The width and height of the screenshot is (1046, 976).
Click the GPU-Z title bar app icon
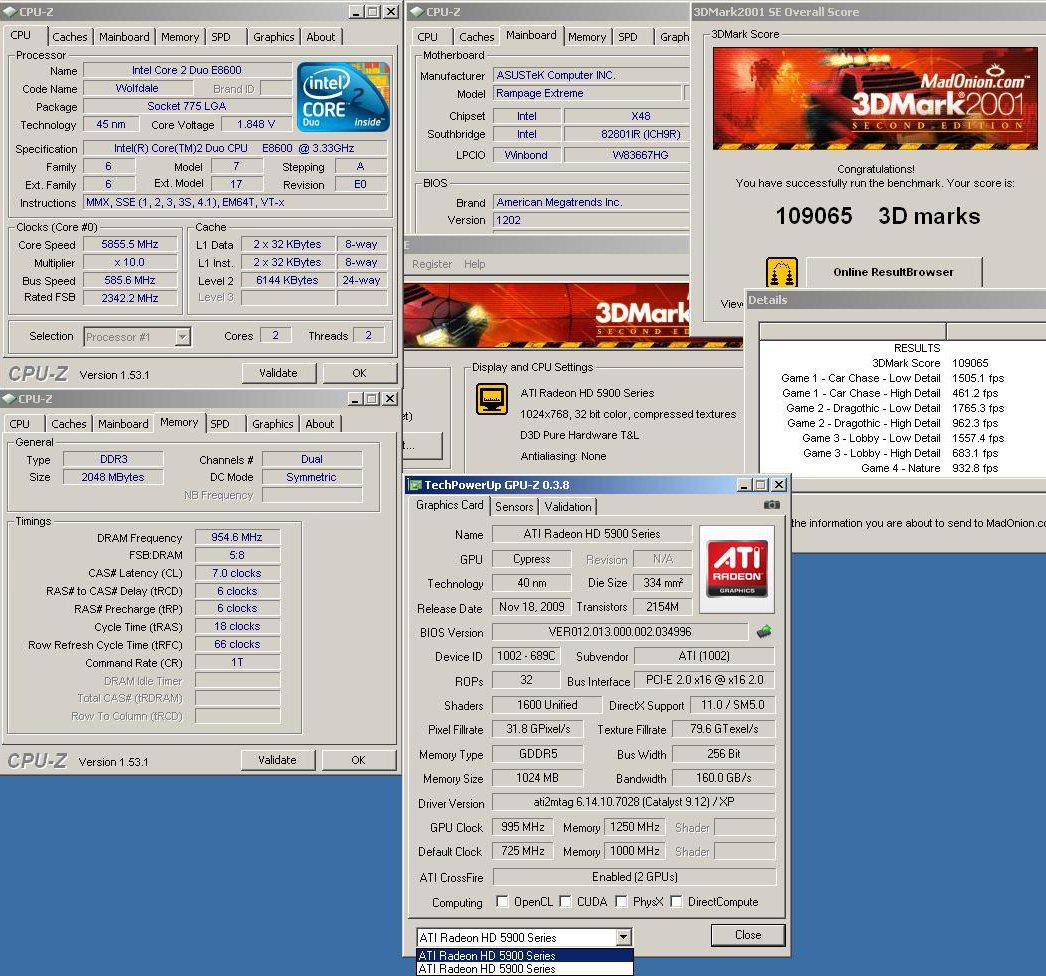click(x=415, y=485)
